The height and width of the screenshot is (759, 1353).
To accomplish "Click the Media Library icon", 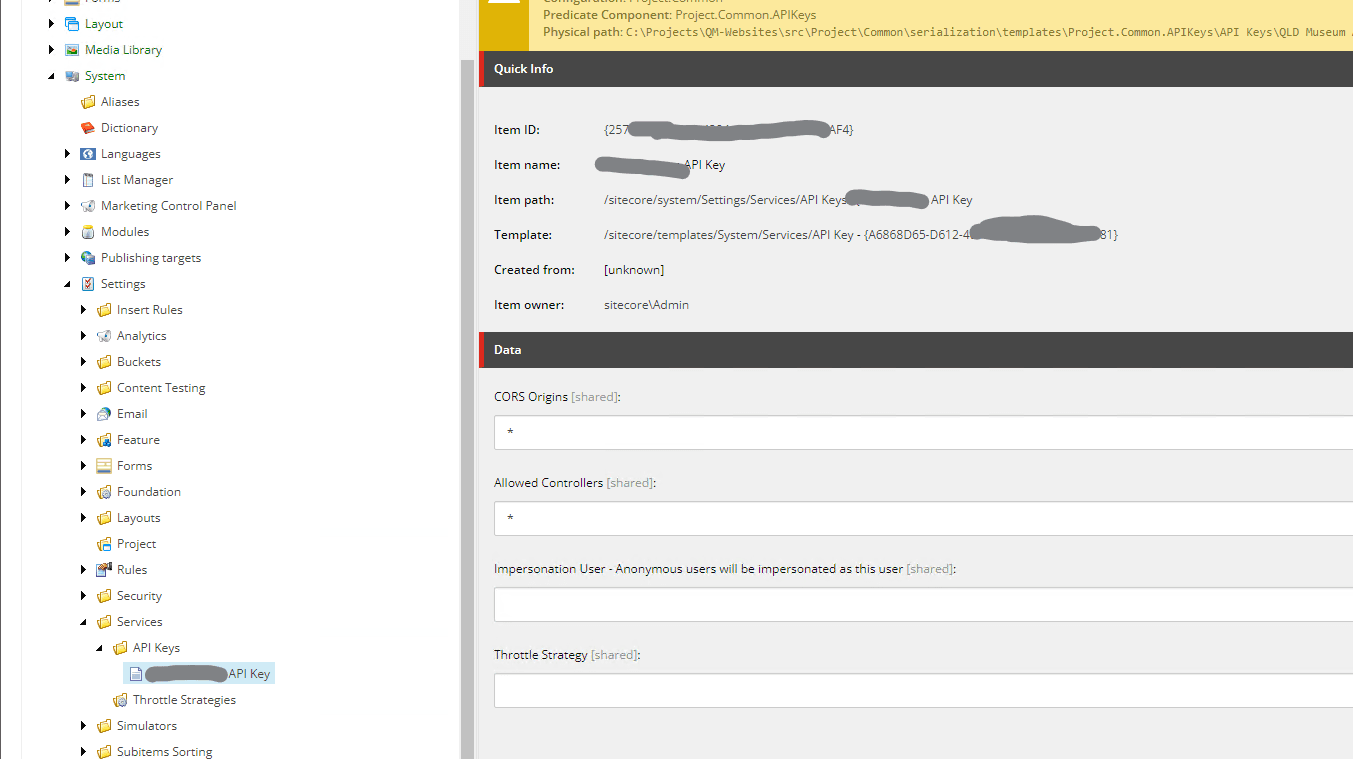I will 72,50.
